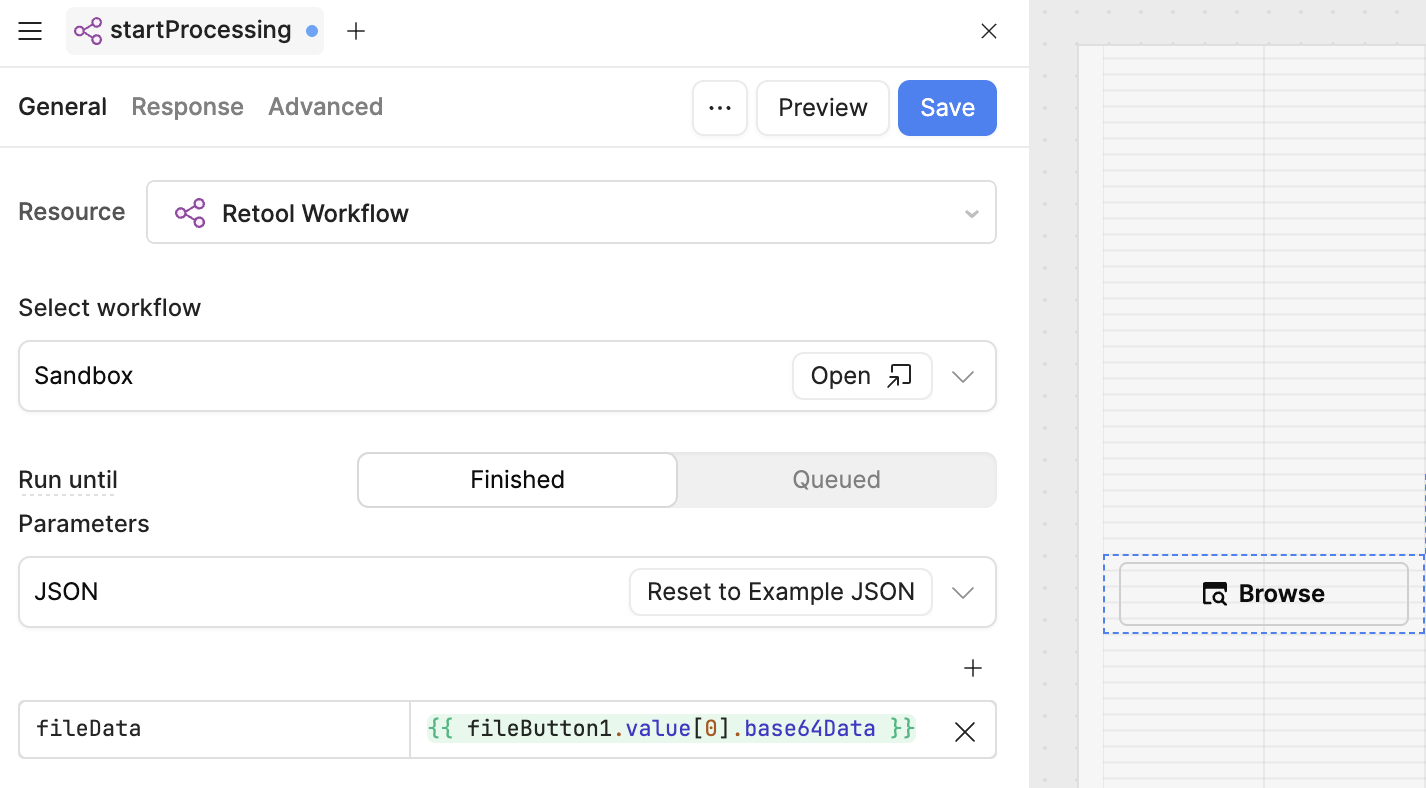Add a parameter with the plus icon
The height and width of the screenshot is (788, 1426).
973,668
